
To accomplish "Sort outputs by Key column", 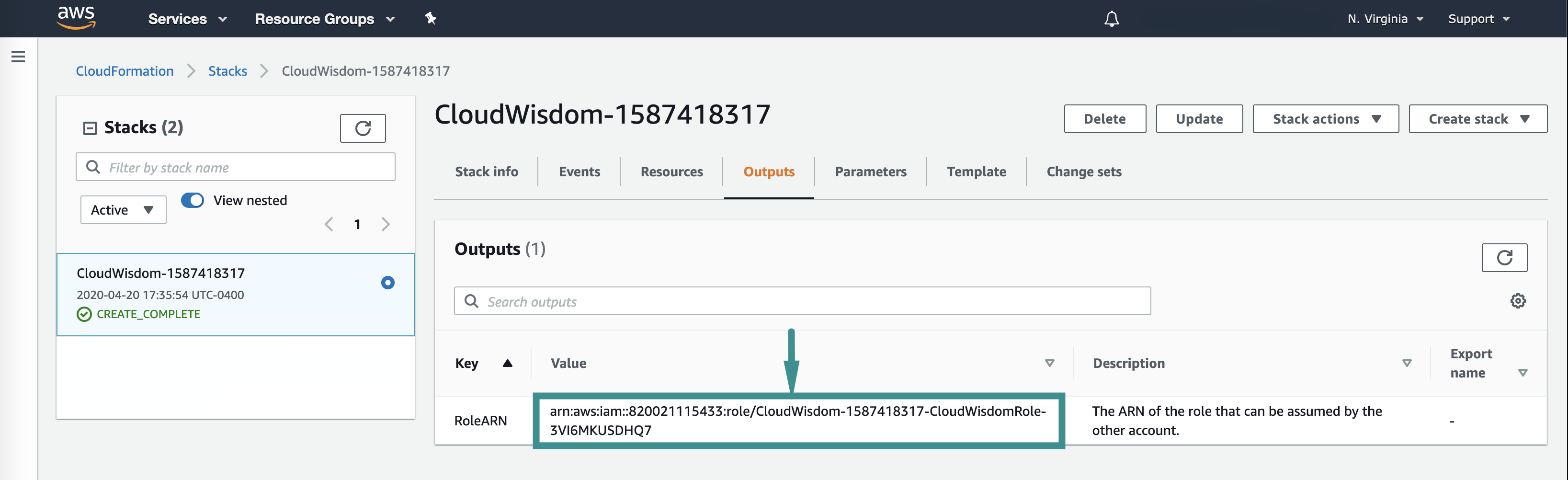I will tap(507, 363).
